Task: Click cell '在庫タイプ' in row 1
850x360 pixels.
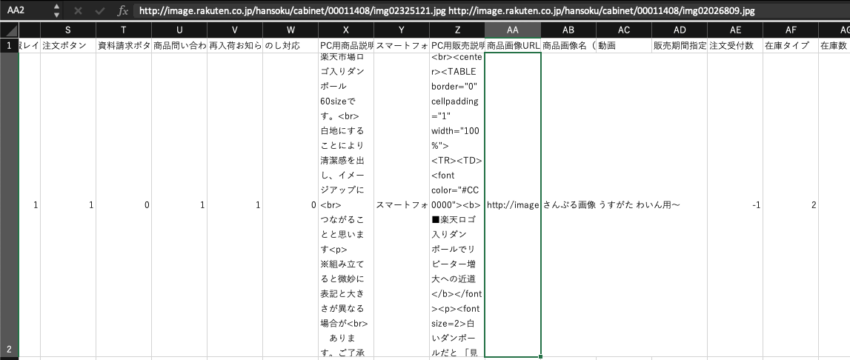Action: 791,46
